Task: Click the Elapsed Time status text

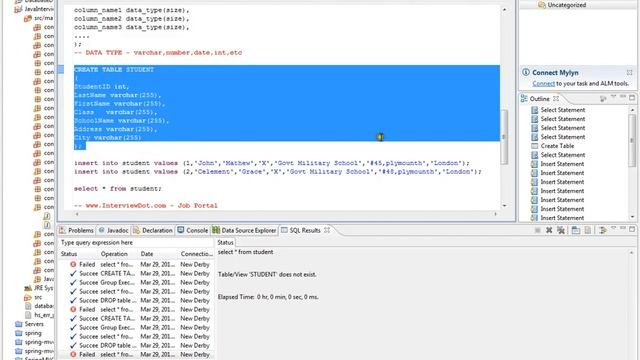Action: (x=268, y=297)
